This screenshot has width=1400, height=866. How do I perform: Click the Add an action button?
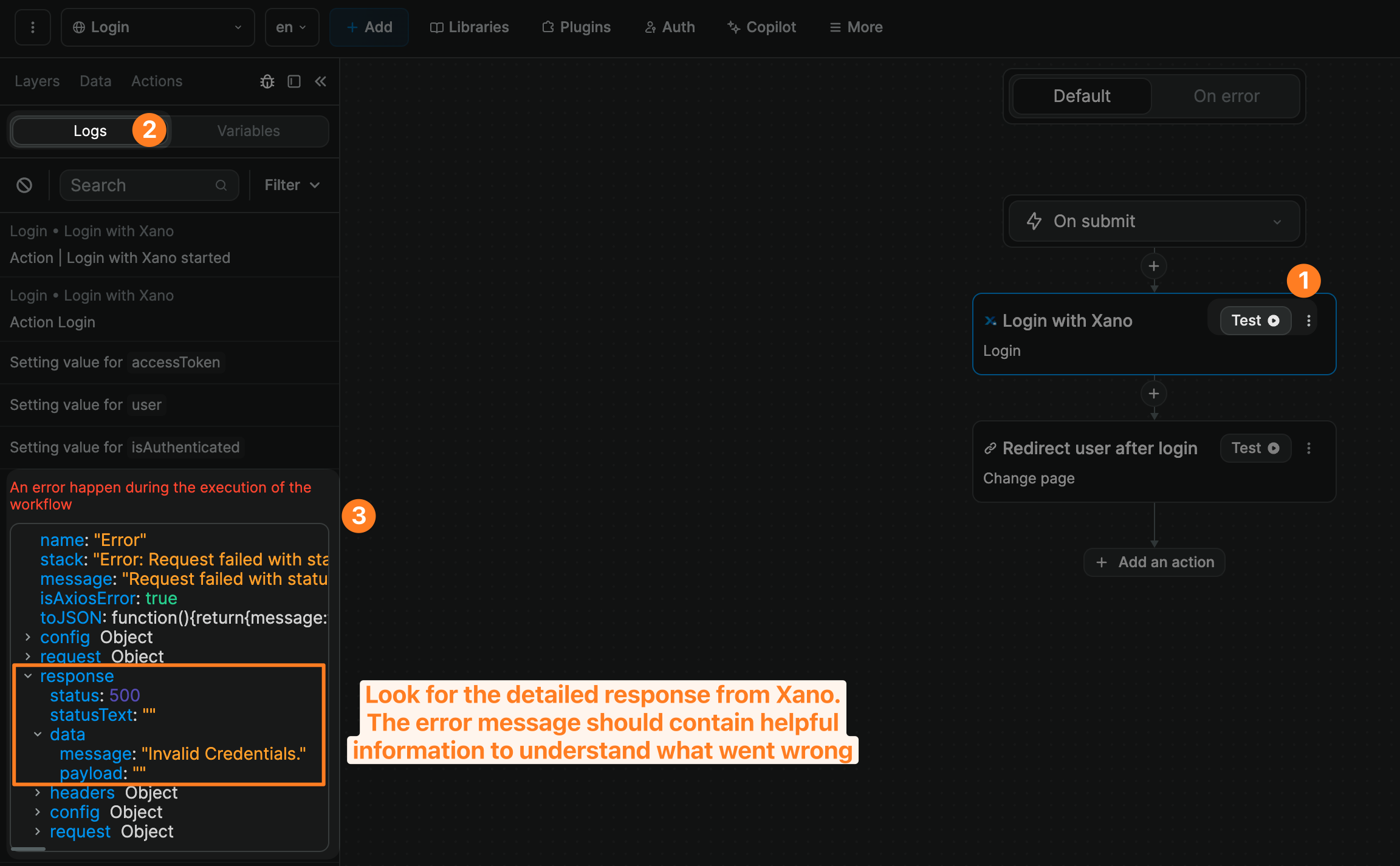tap(1154, 562)
